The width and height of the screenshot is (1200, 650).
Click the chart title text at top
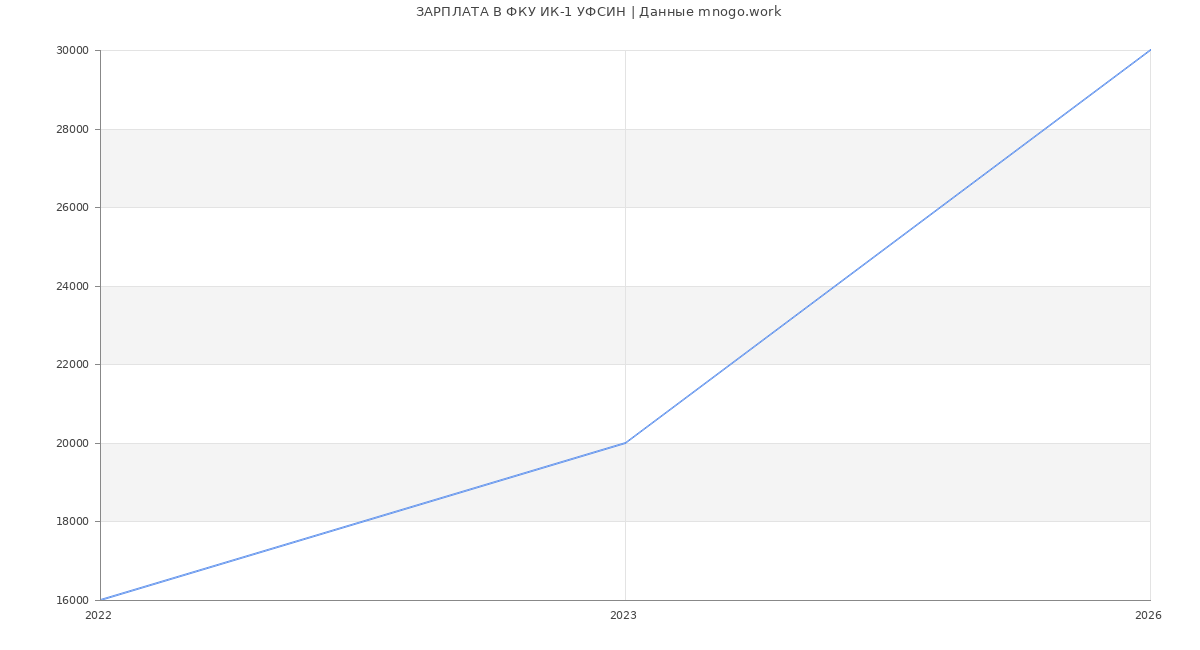pos(598,12)
